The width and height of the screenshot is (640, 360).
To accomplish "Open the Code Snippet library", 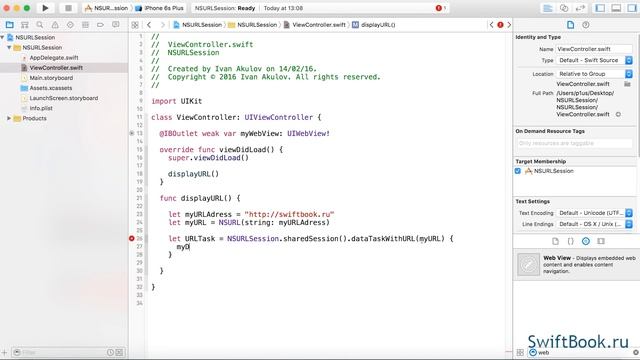I will point(571,241).
